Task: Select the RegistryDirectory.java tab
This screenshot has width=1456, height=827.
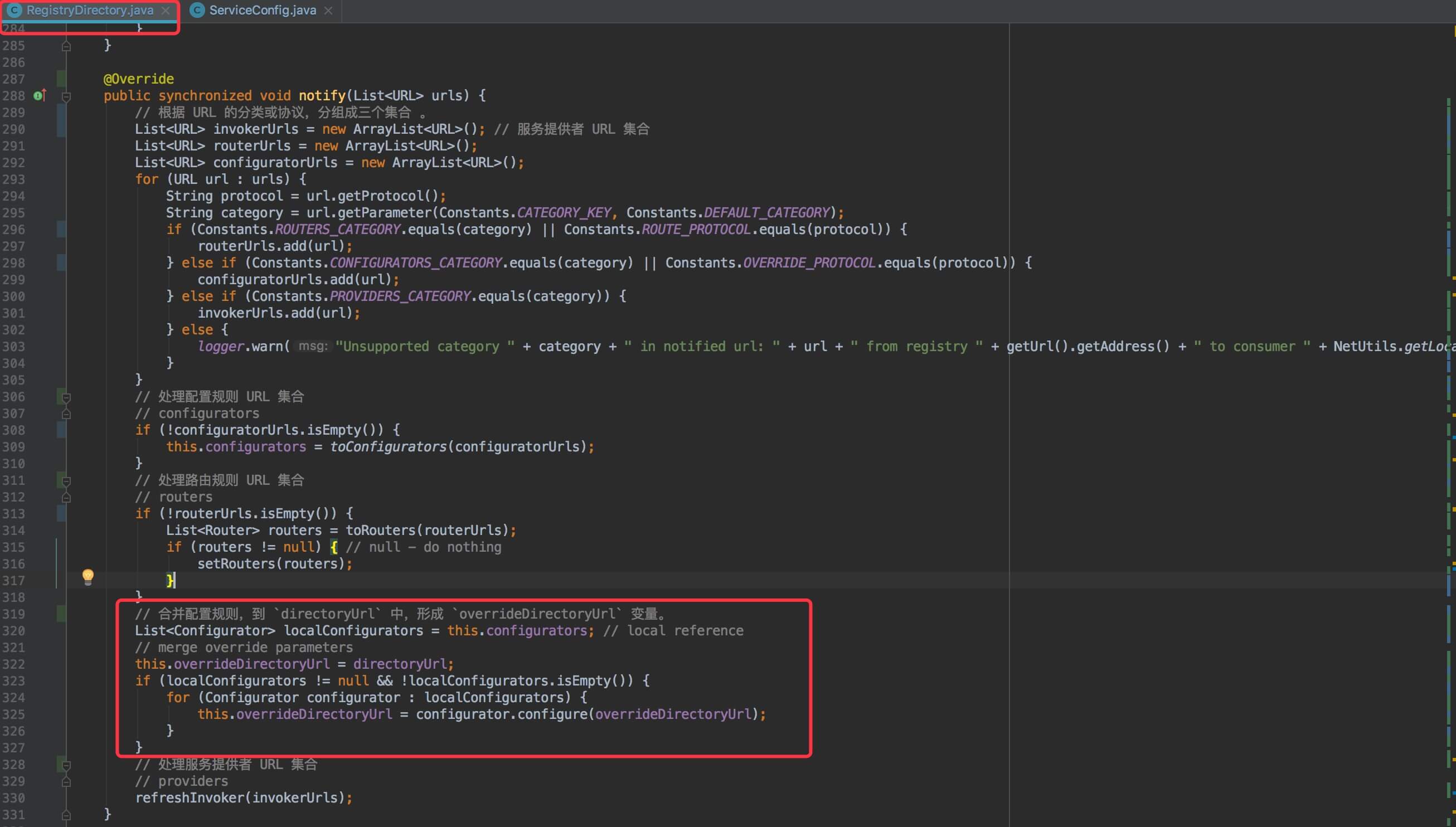Action: (90, 10)
